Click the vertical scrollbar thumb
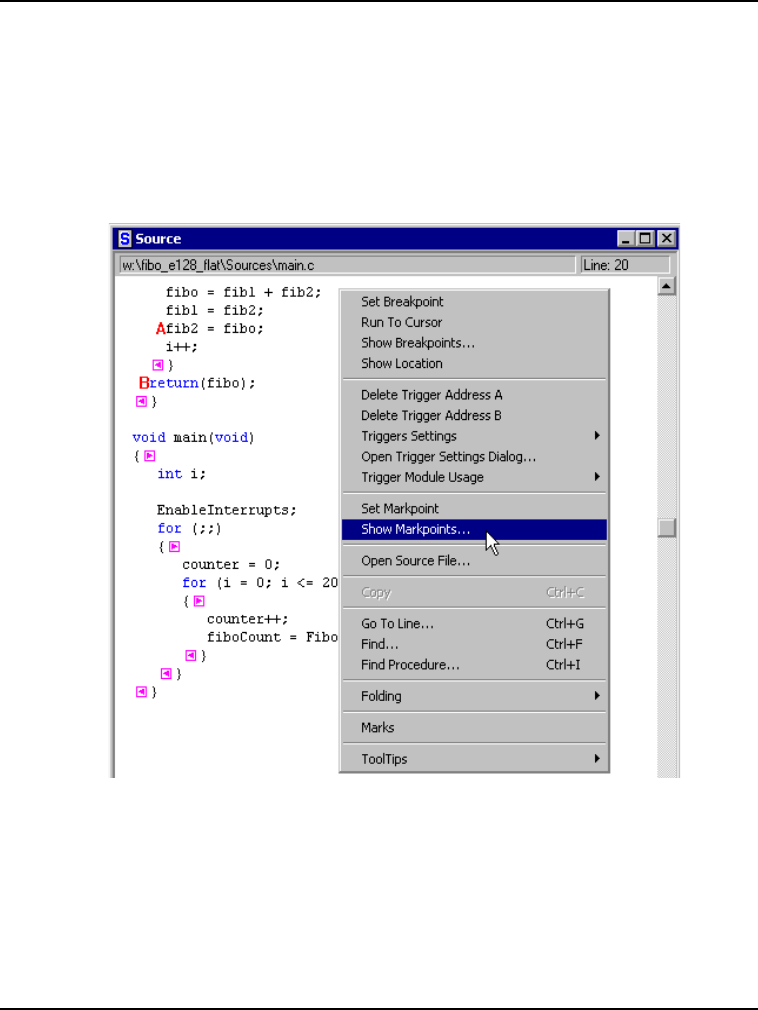The image size is (758, 1010). tap(667, 528)
